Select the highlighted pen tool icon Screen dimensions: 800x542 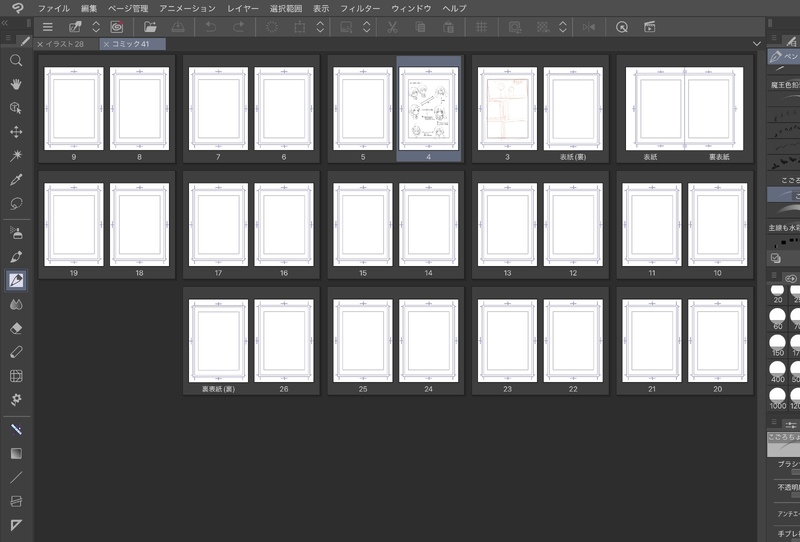tap(16, 280)
